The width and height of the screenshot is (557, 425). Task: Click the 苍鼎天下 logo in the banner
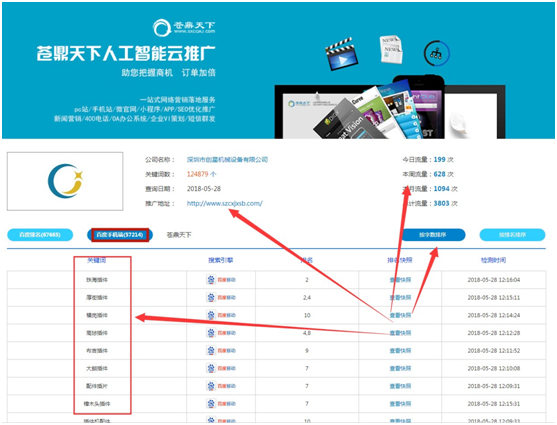(184, 27)
